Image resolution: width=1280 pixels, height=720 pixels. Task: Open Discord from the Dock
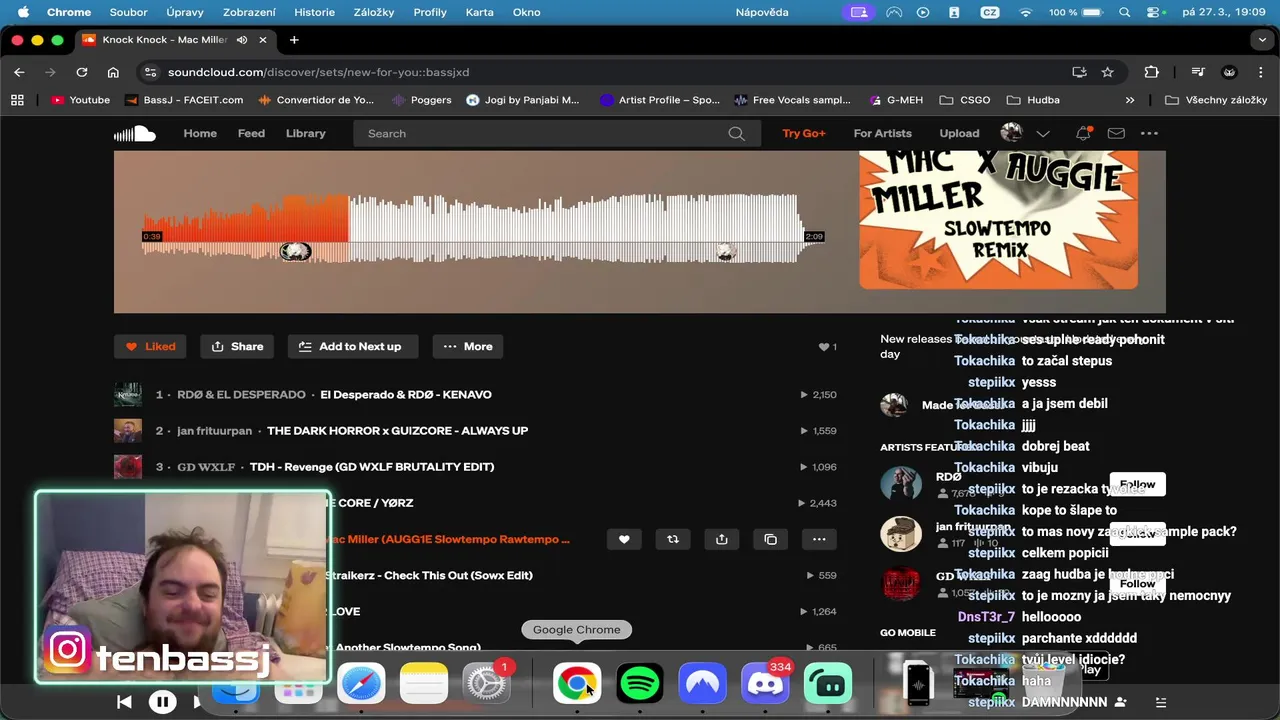pyautogui.click(x=764, y=684)
